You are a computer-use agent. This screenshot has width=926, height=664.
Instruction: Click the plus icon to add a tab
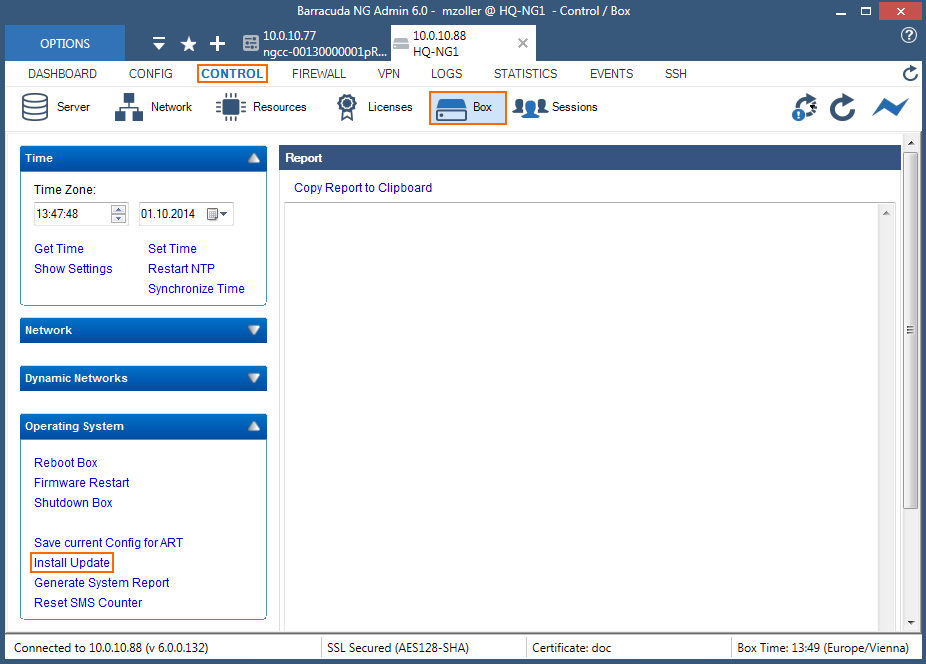coord(217,43)
